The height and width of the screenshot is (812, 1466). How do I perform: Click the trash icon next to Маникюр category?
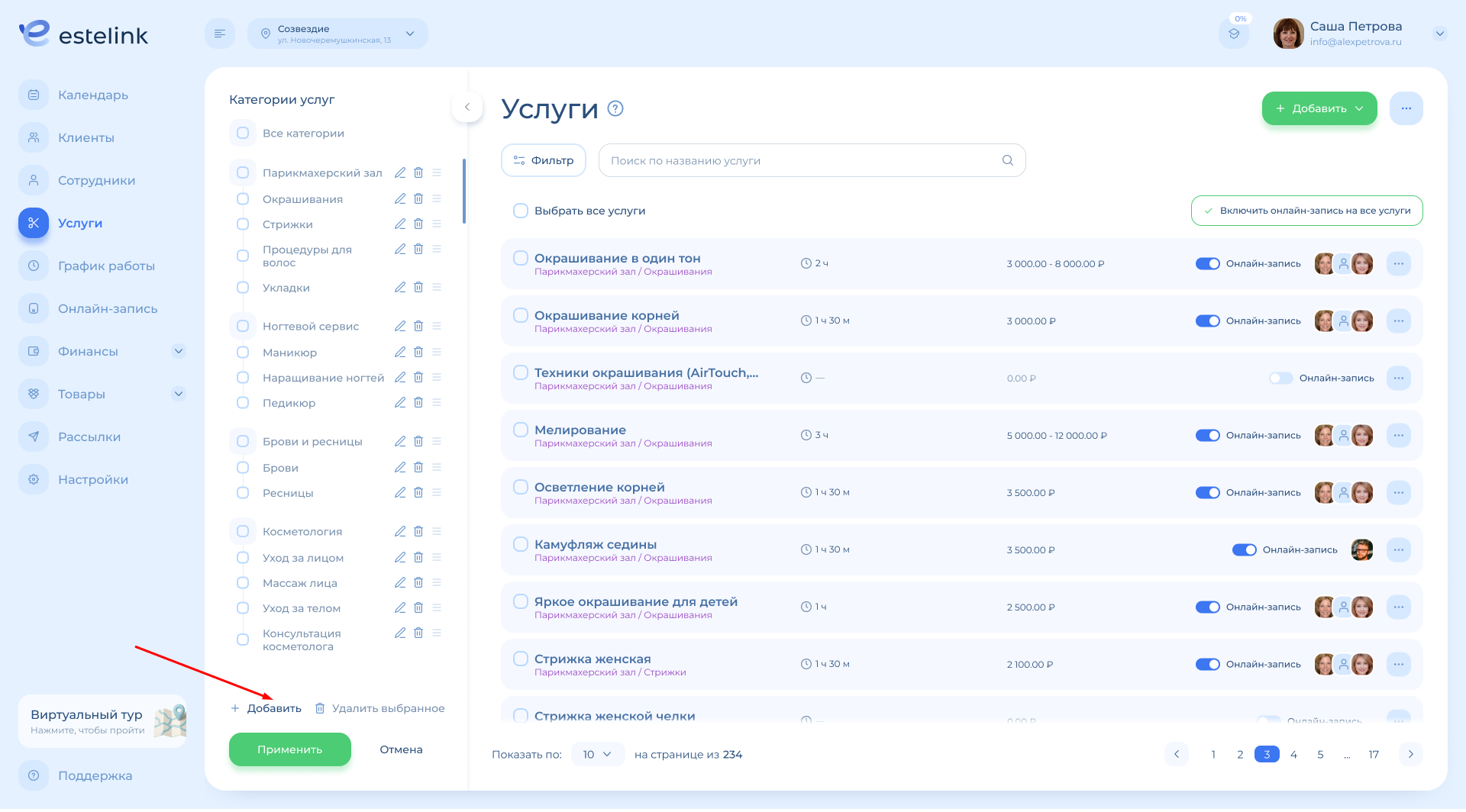(418, 353)
